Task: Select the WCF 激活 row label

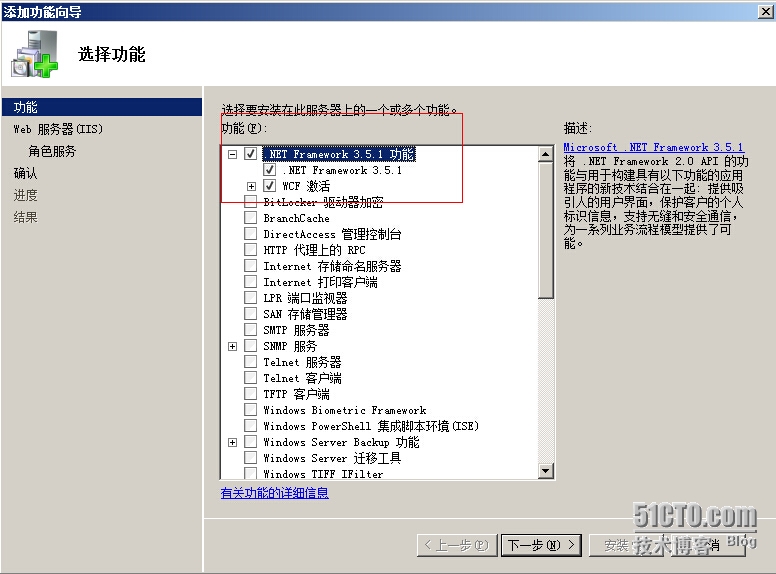Action: point(306,186)
